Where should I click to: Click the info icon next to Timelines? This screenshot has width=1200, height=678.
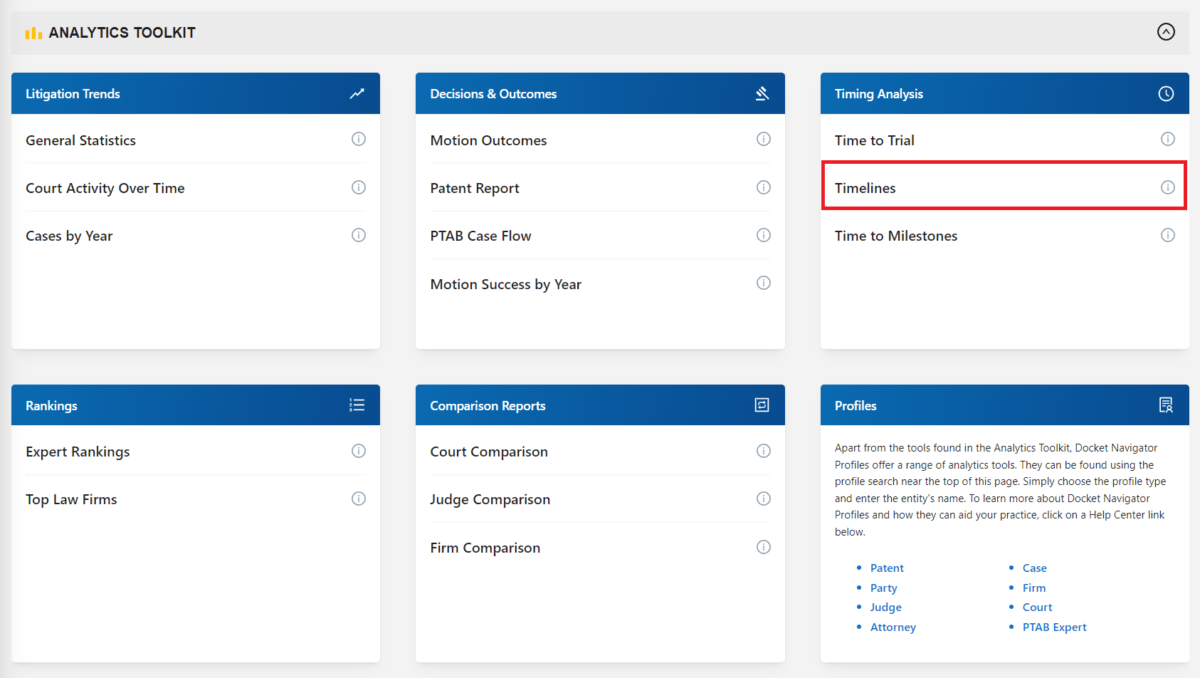click(1167, 187)
